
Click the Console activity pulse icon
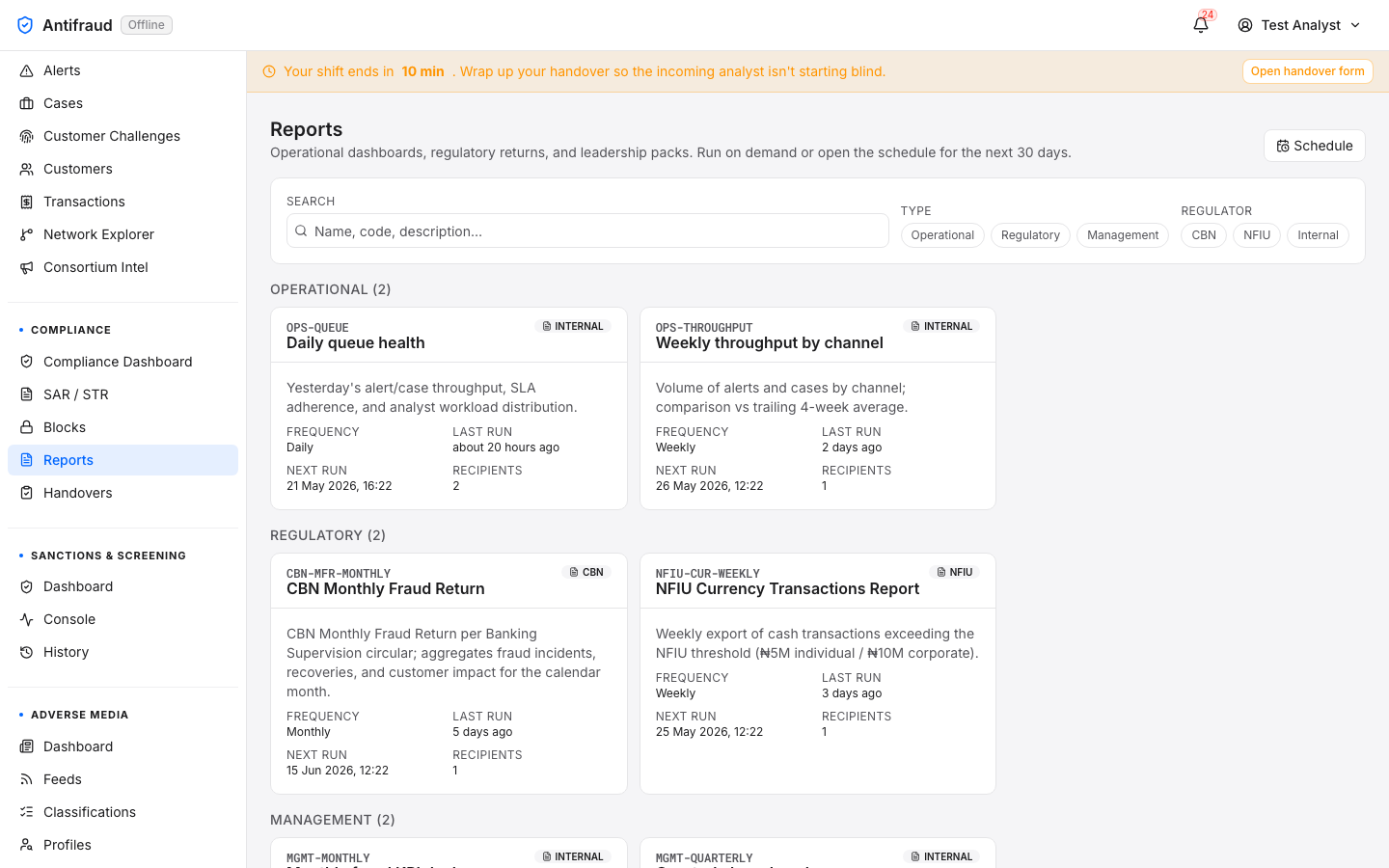coord(27,619)
